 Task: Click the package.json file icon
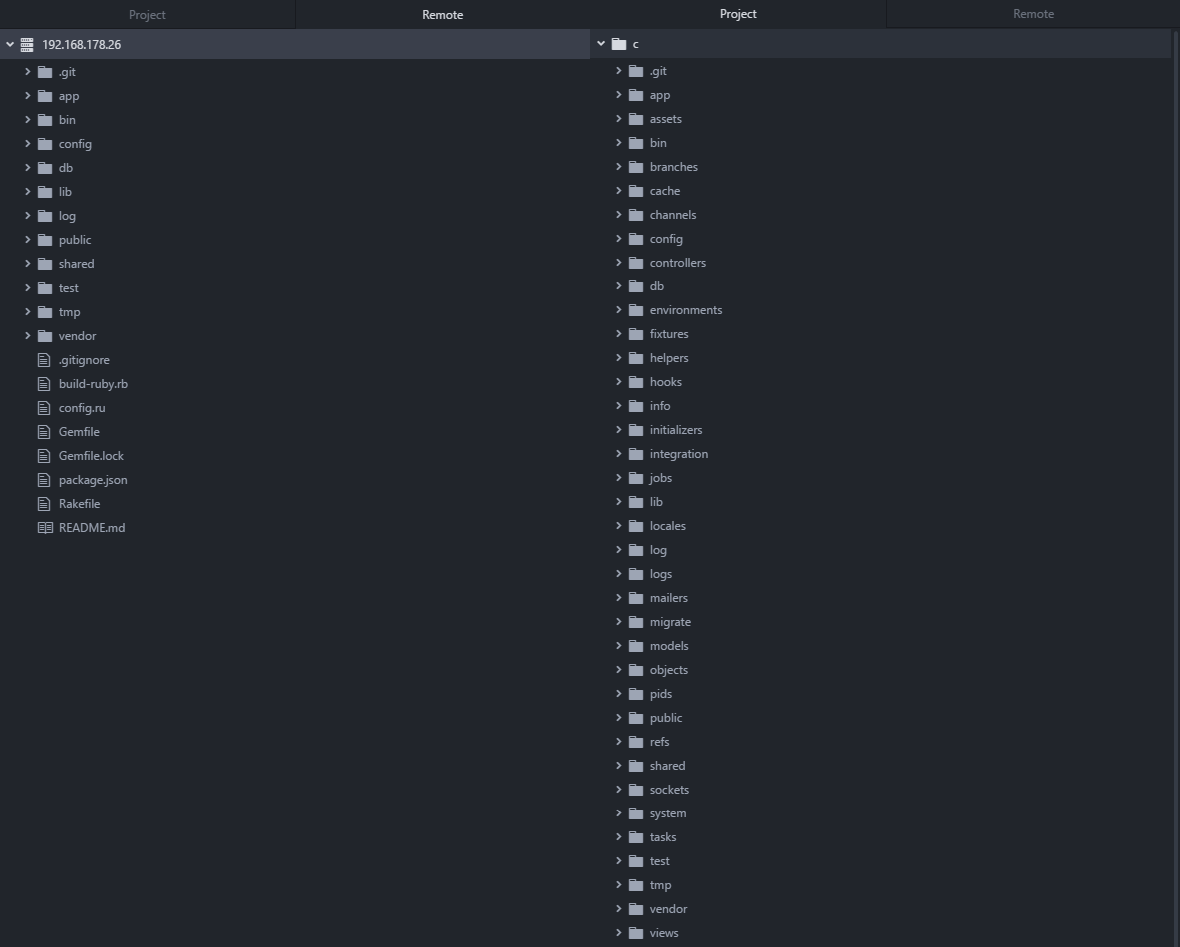pyautogui.click(x=45, y=479)
